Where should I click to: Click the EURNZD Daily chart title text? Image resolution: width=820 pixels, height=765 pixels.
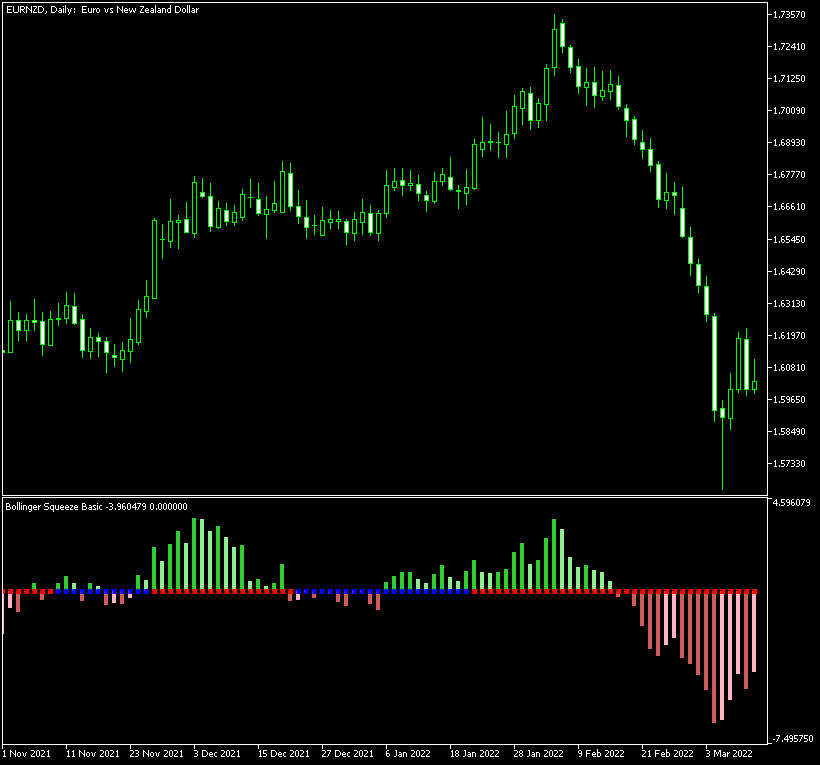pyautogui.click(x=100, y=10)
